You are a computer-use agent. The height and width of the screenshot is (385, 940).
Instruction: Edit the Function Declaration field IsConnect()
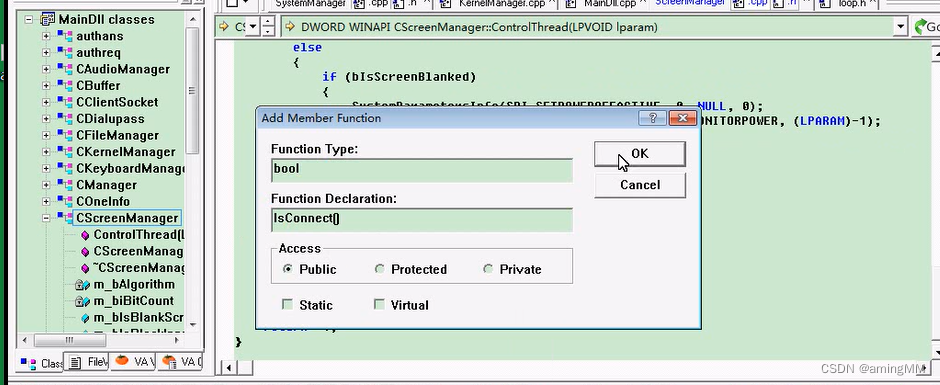pos(422,219)
